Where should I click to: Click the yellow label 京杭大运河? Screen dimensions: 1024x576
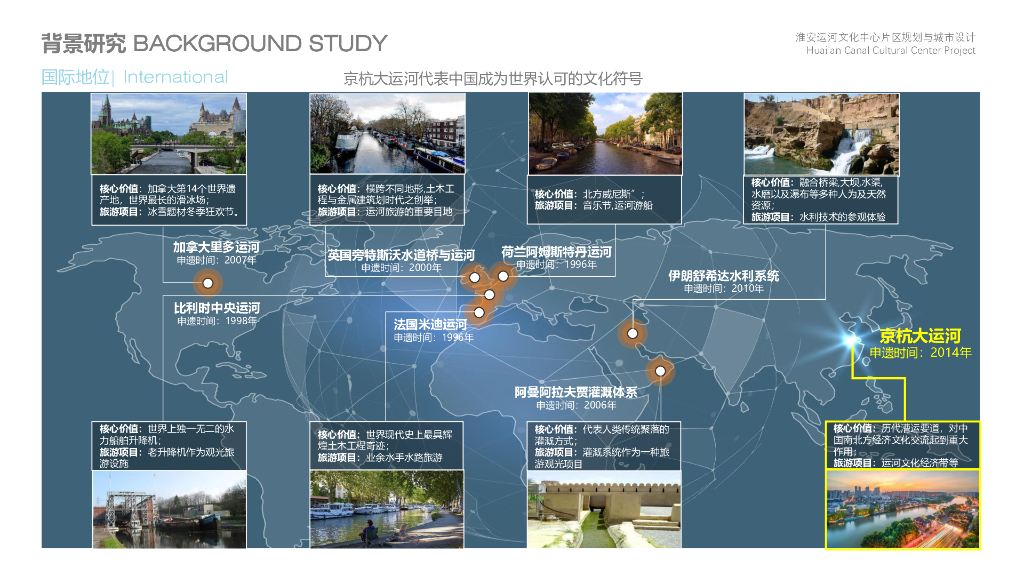pos(920,336)
